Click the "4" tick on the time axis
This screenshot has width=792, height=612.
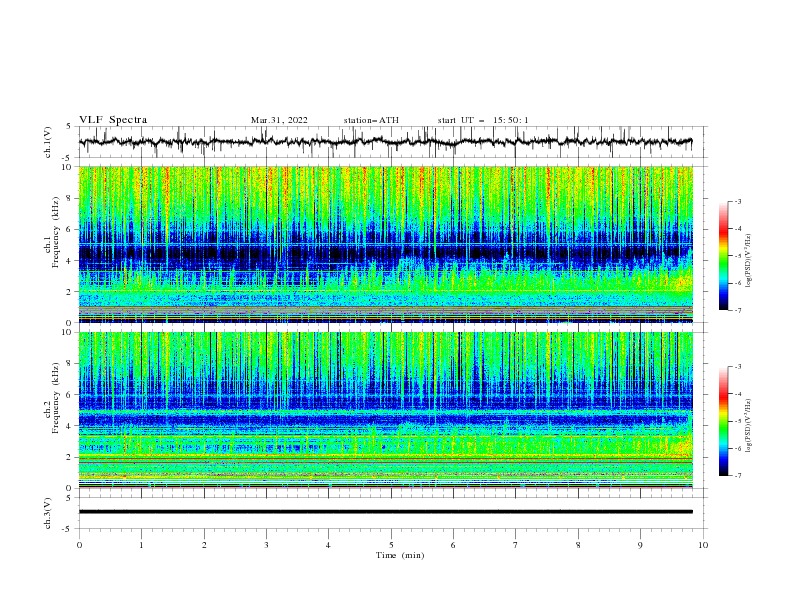[328, 545]
